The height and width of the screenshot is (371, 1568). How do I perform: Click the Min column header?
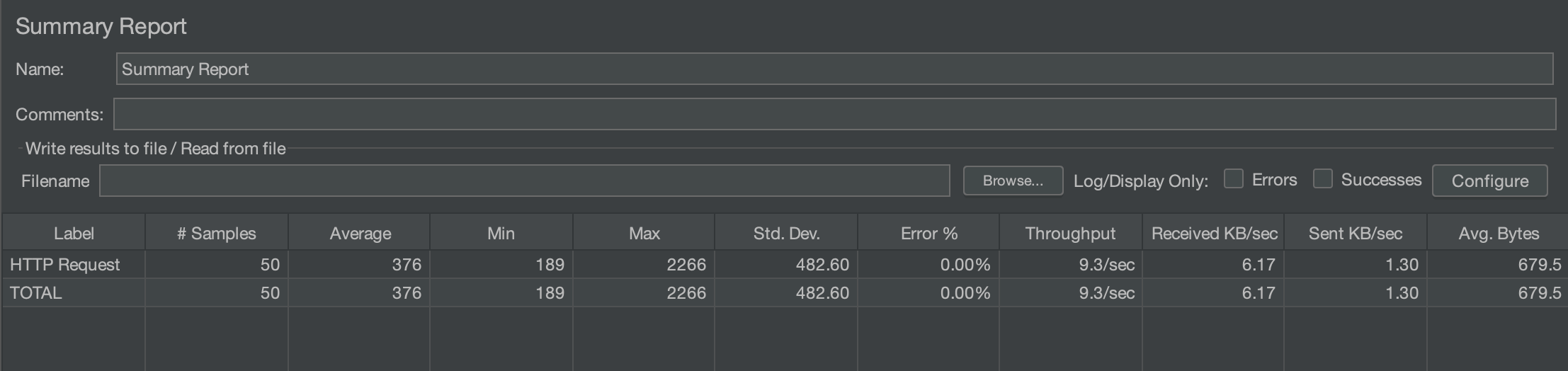(x=501, y=233)
